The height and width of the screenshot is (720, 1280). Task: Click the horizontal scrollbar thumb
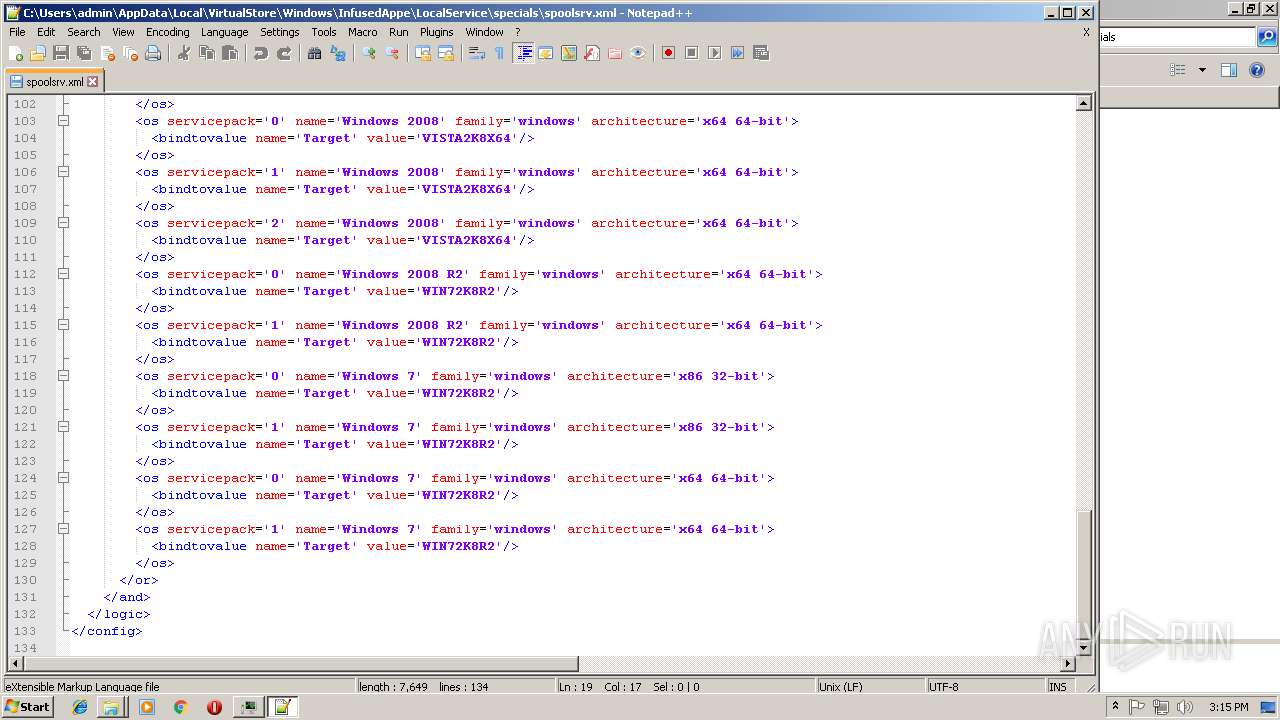coord(301,663)
